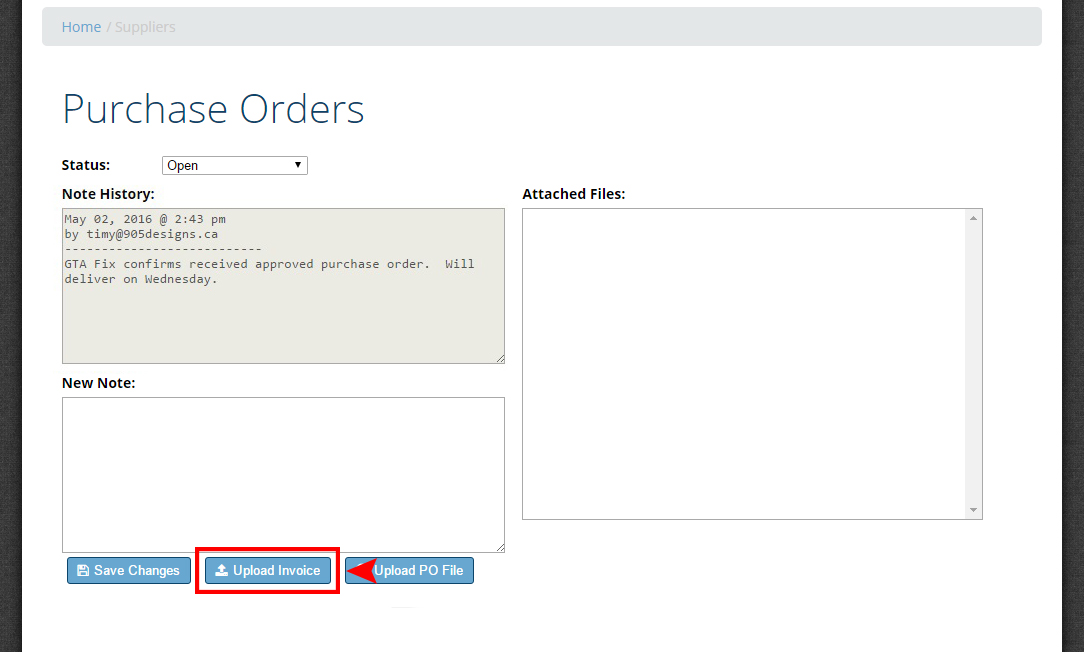1084x652 pixels.
Task: Open the Status dropdown showing Open
Action: pyautogui.click(x=235, y=166)
